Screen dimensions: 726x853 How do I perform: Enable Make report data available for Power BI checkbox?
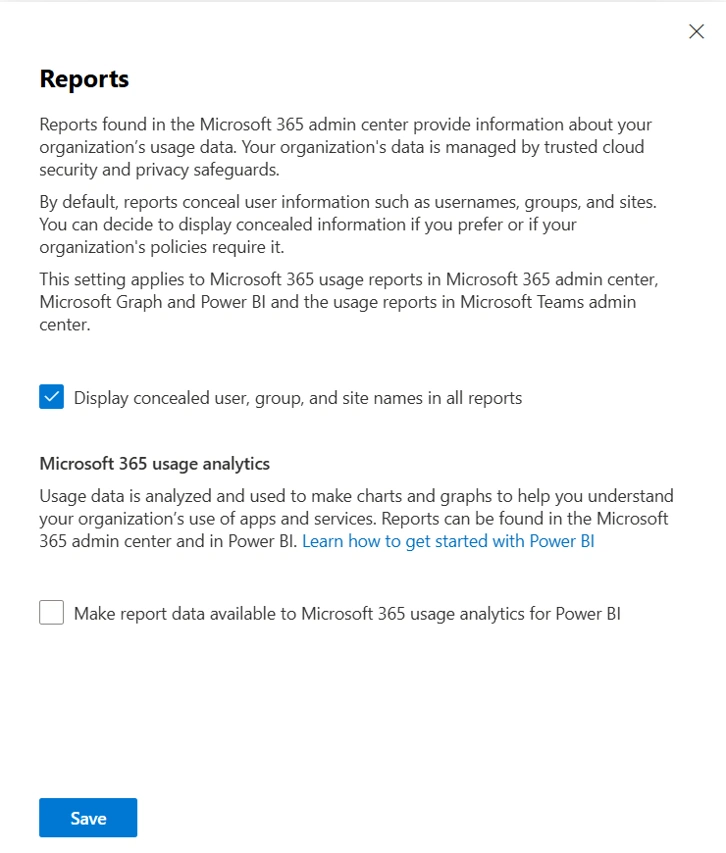[x=52, y=613]
